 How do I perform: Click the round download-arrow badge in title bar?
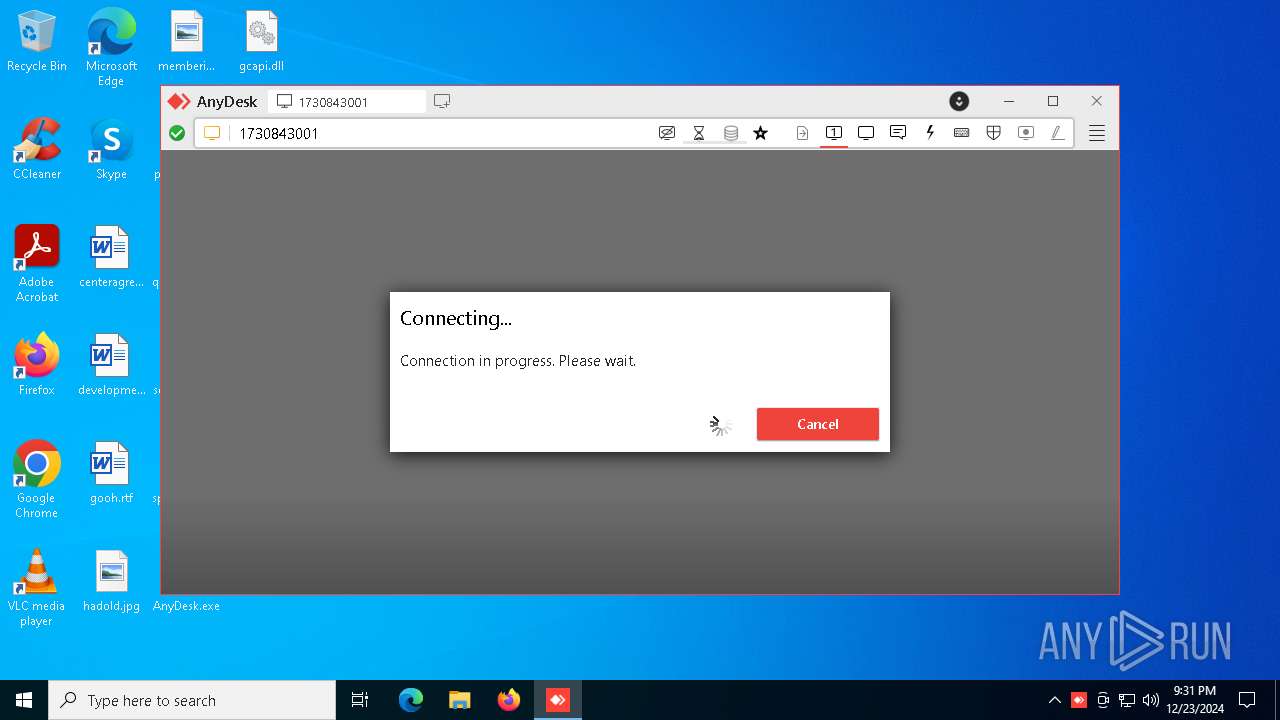tap(959, 101)
